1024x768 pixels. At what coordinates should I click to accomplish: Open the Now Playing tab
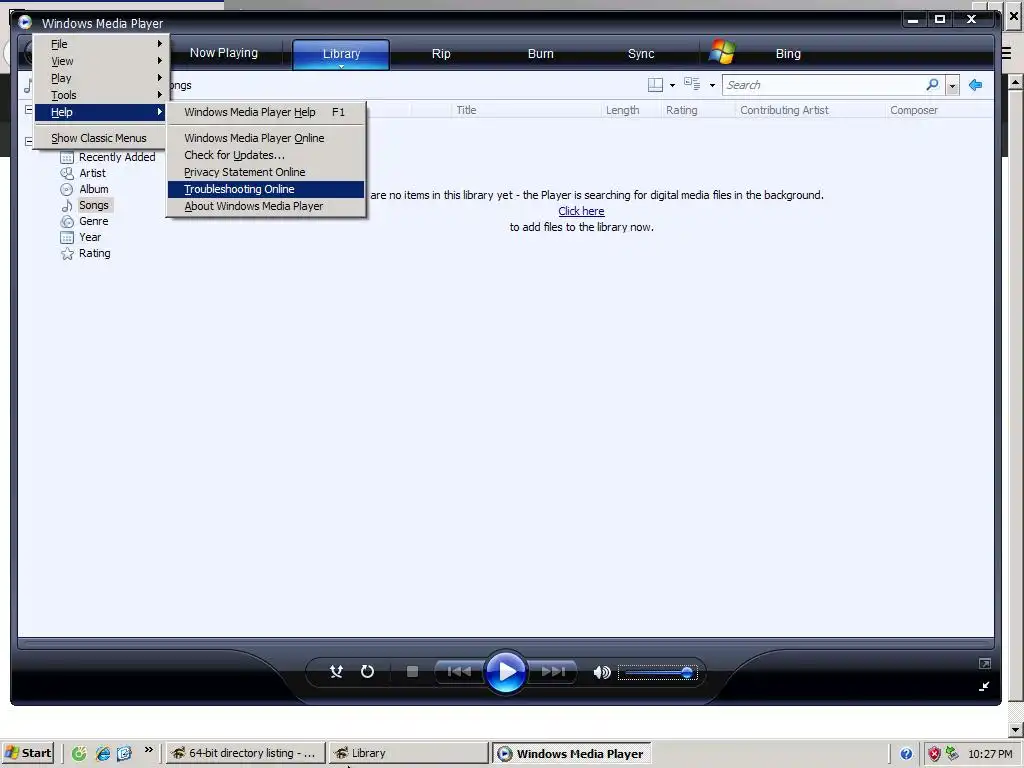[224, 53]
